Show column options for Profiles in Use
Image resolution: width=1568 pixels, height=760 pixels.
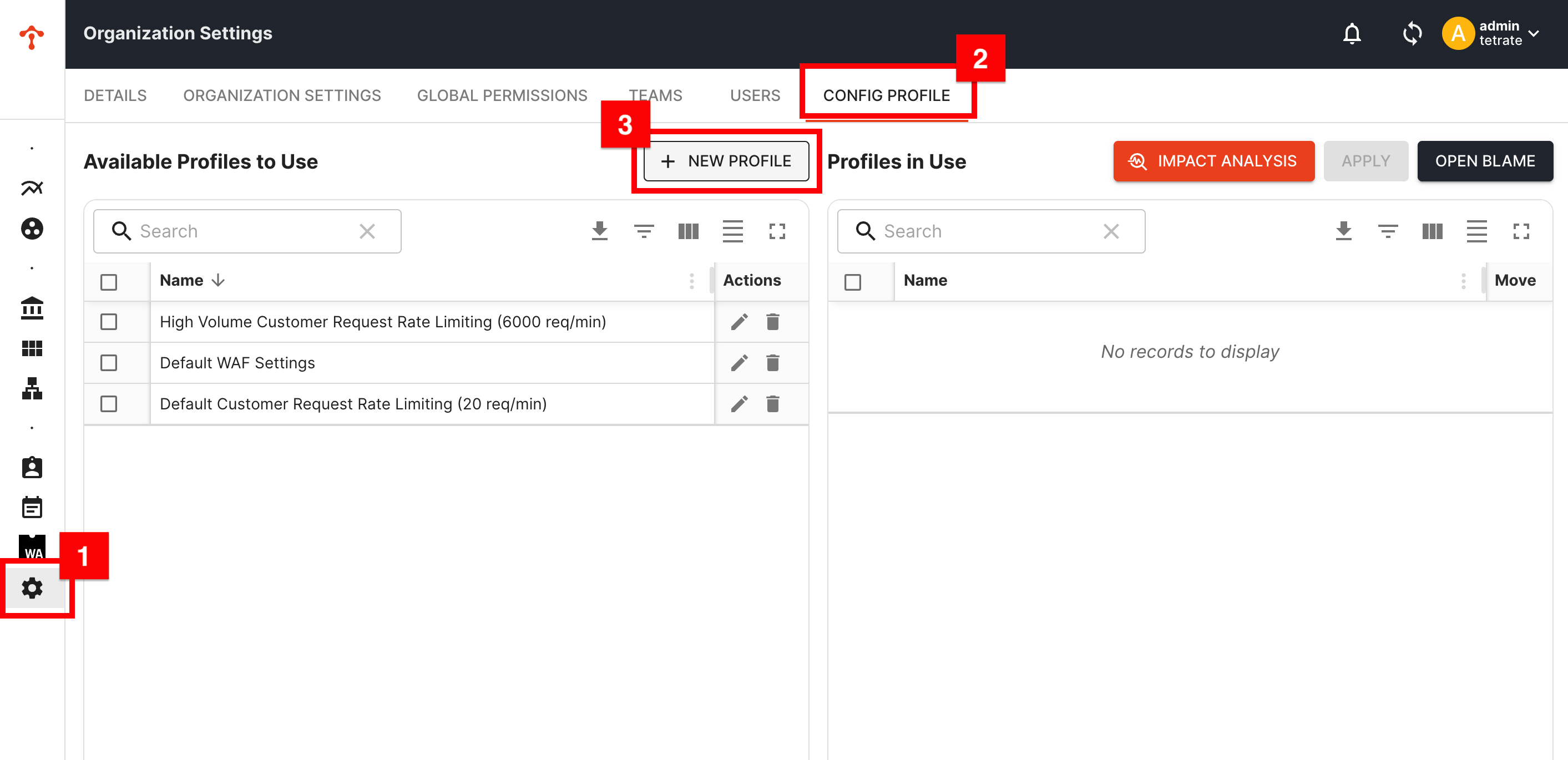[x=1432, y=231]
